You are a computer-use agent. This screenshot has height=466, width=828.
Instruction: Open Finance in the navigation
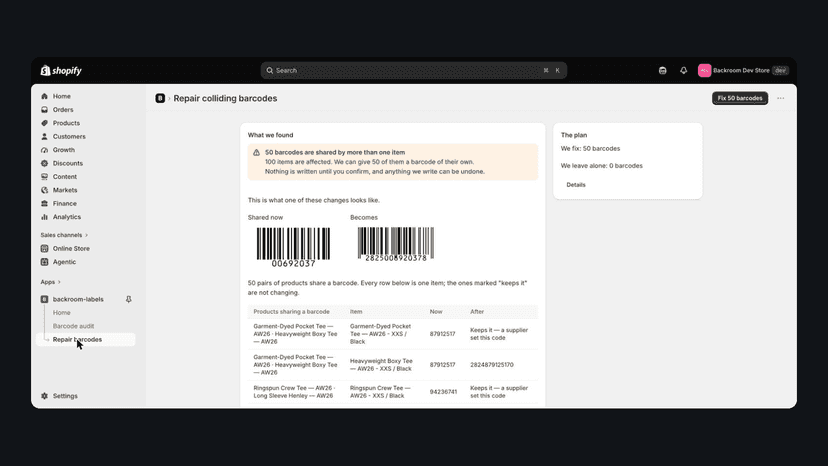click(64, 203)
